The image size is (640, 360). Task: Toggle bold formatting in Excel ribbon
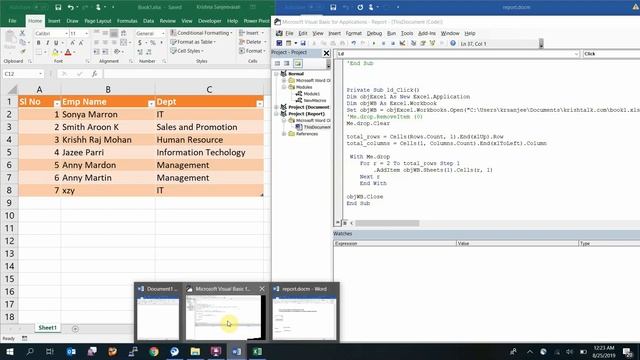click(38, 43)
